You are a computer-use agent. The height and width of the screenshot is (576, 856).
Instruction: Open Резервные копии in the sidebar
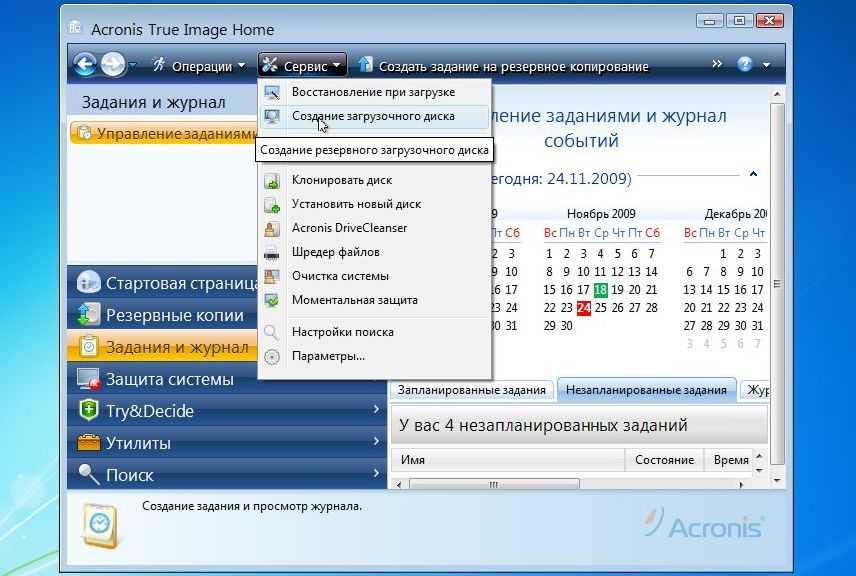[175, 315]
